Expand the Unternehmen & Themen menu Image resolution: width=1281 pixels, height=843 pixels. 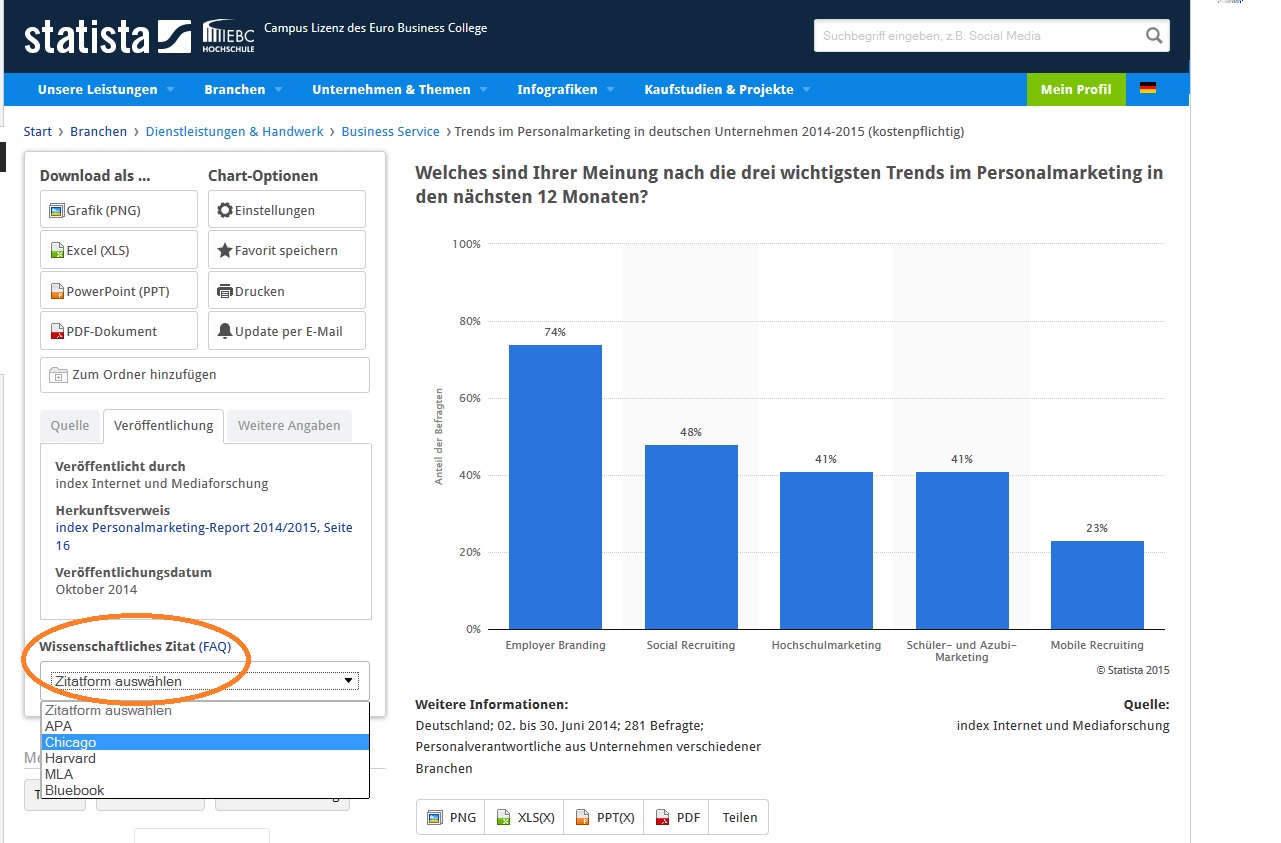point(391,89)
